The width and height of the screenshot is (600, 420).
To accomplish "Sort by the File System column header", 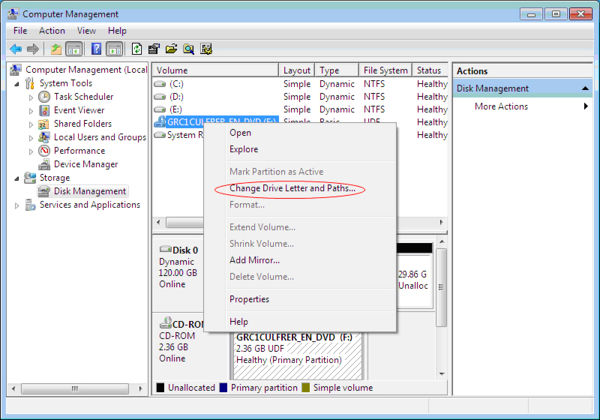I will (385, 70).
